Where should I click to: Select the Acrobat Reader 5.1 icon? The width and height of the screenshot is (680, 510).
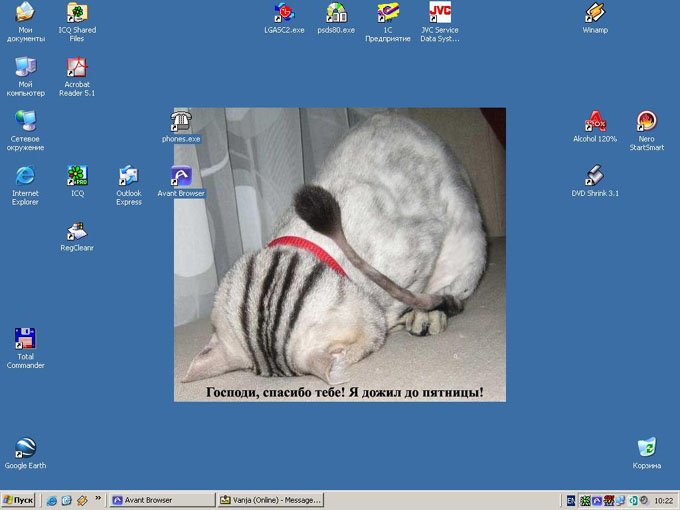77,68
